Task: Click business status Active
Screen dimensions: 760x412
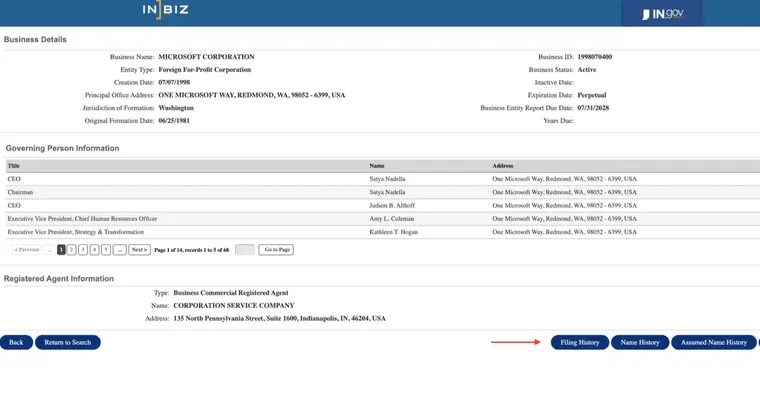Action: [587, 70]
